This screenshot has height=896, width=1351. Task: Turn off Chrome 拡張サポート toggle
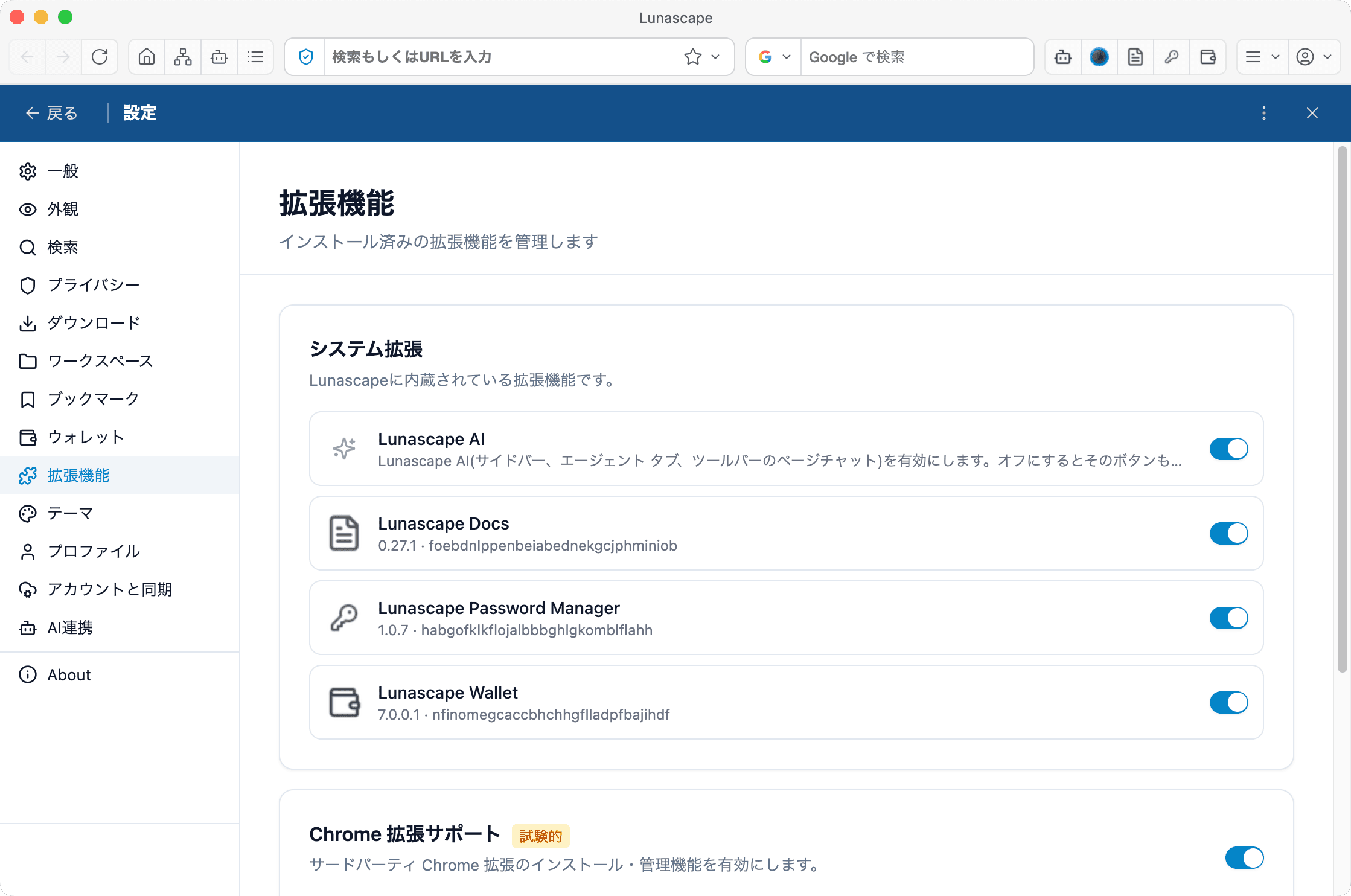[1244, 857]
